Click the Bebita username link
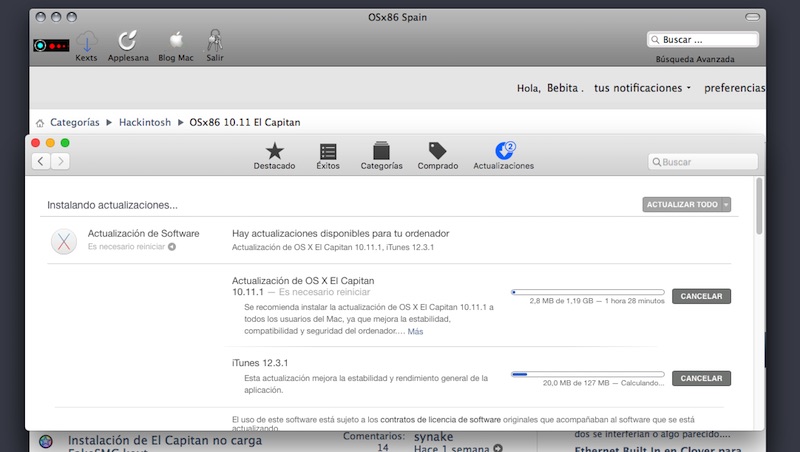800x452 pixels. tap(562, 88)
